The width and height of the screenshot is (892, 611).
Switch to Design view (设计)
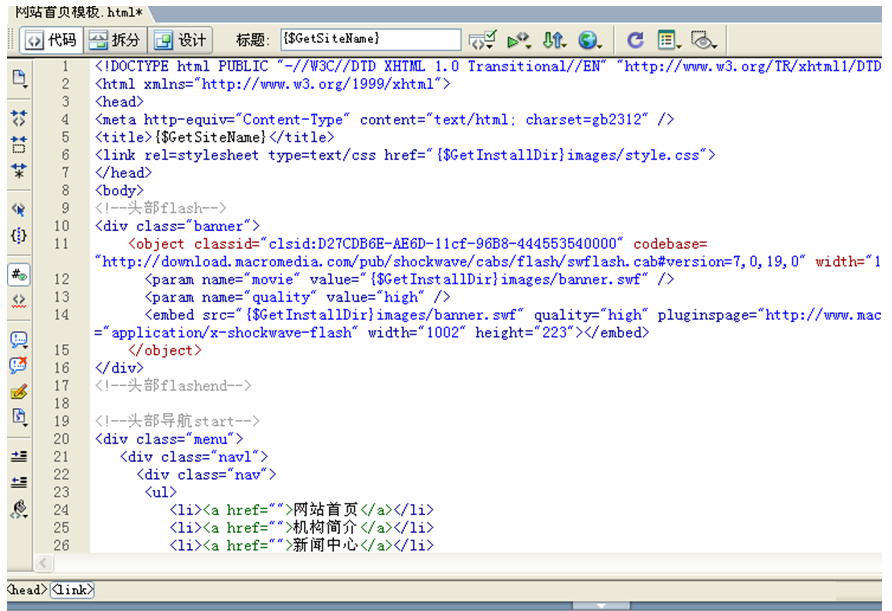pos(180,40)
